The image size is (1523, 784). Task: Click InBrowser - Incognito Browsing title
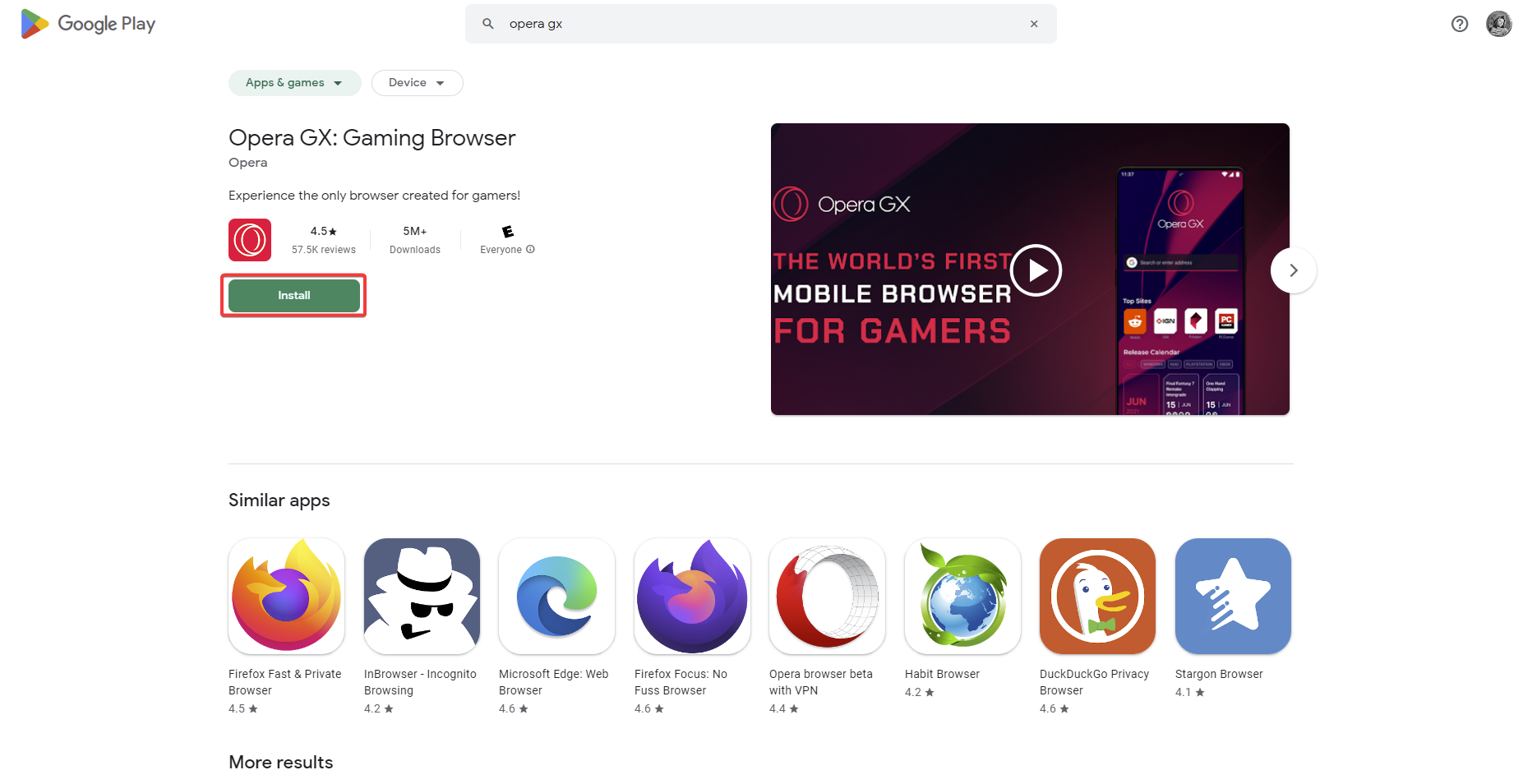[x=420, y=682]
